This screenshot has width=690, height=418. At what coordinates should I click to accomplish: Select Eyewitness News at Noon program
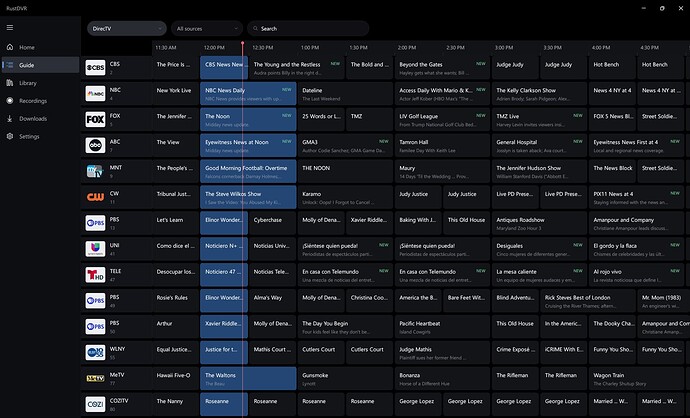(x=248, y=145)
